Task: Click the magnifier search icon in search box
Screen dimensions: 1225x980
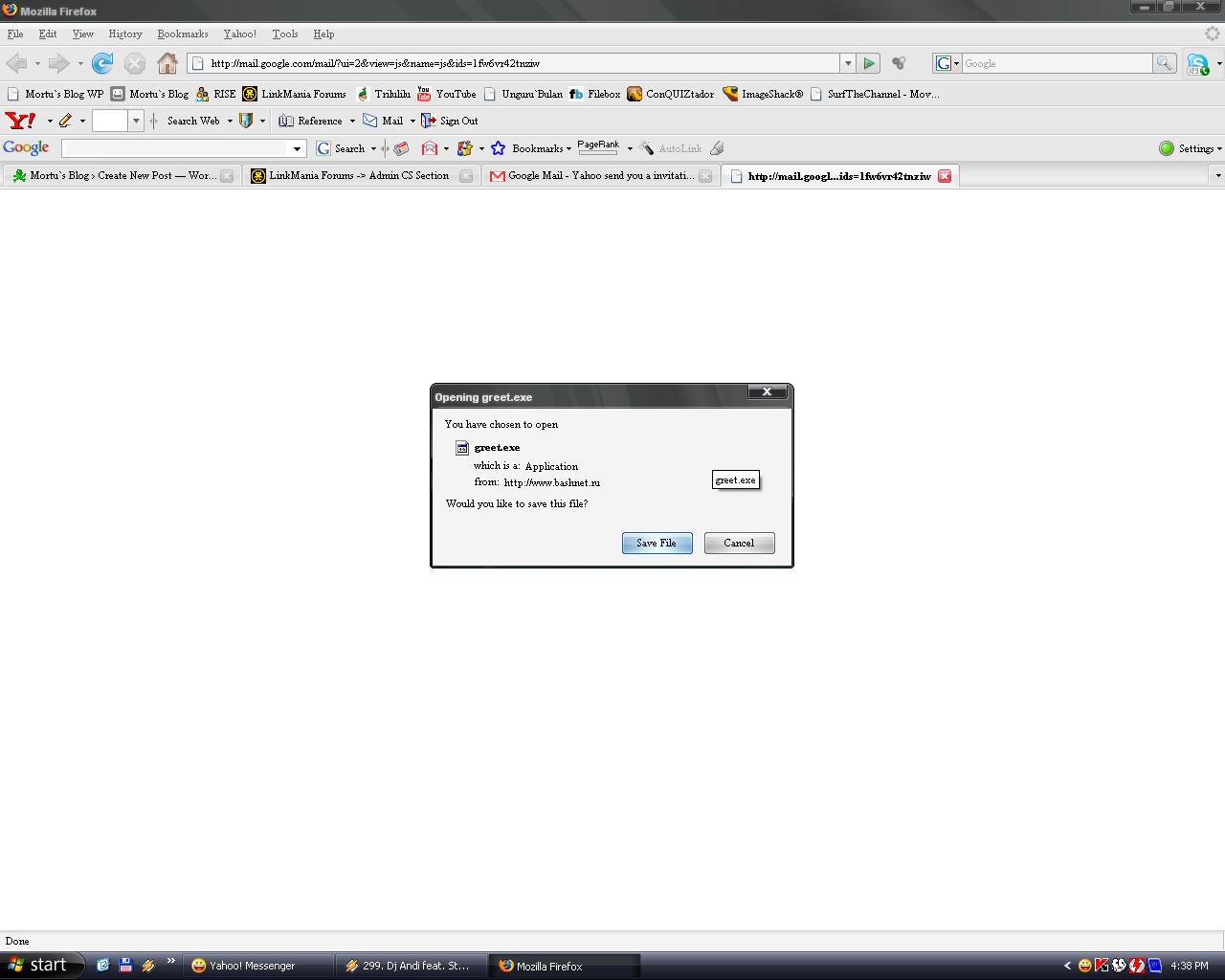Action: point(1164,63)
